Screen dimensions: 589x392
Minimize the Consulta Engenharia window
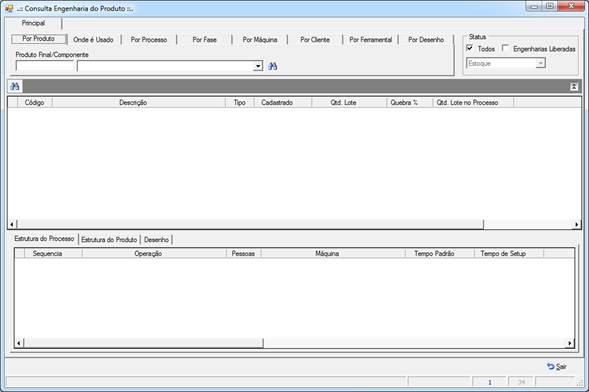pyautogui.click(x=534, y=6)
